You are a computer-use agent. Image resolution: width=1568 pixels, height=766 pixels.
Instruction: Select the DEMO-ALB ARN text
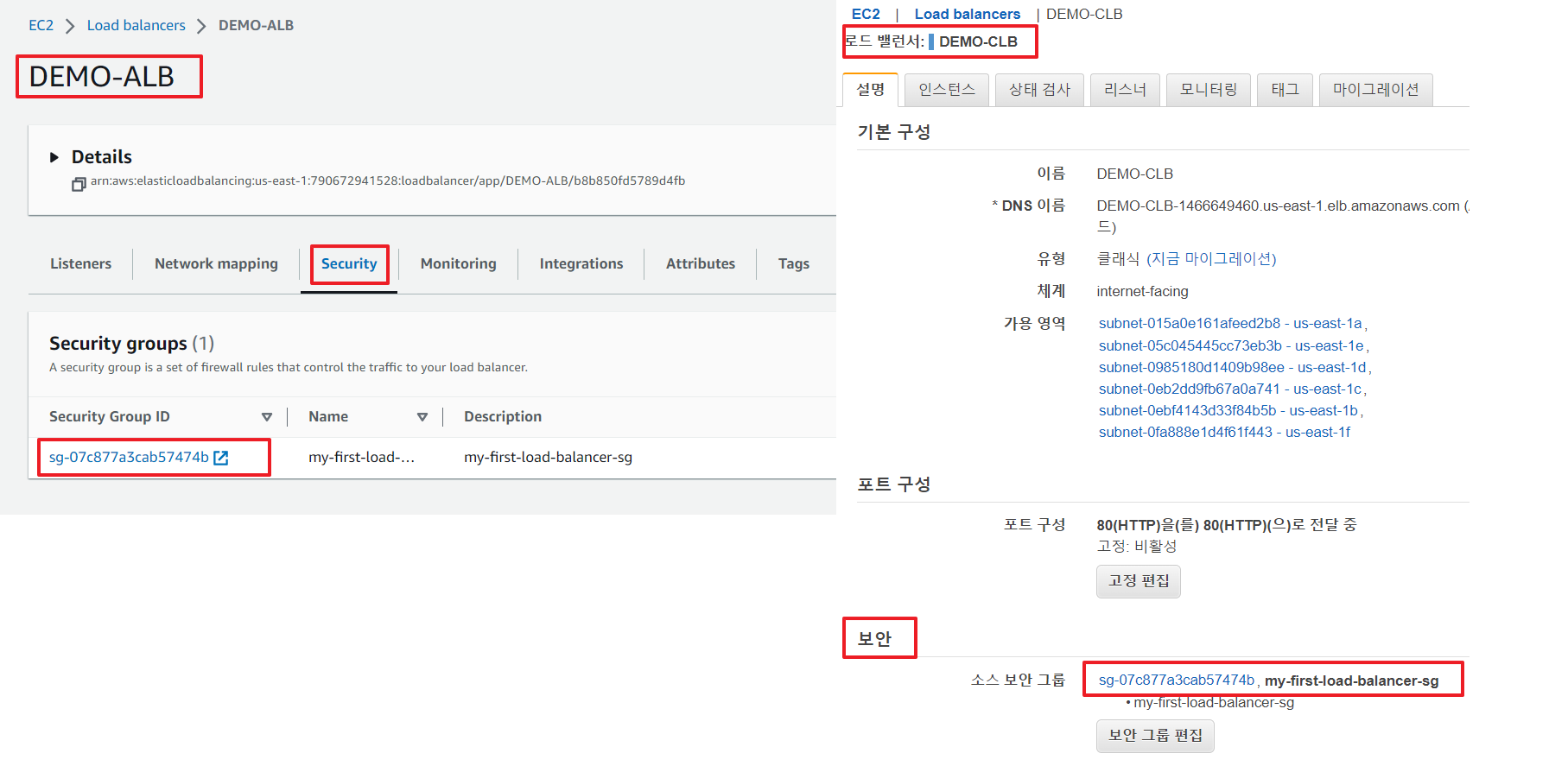pyautogui.click(x=388, y=180)
